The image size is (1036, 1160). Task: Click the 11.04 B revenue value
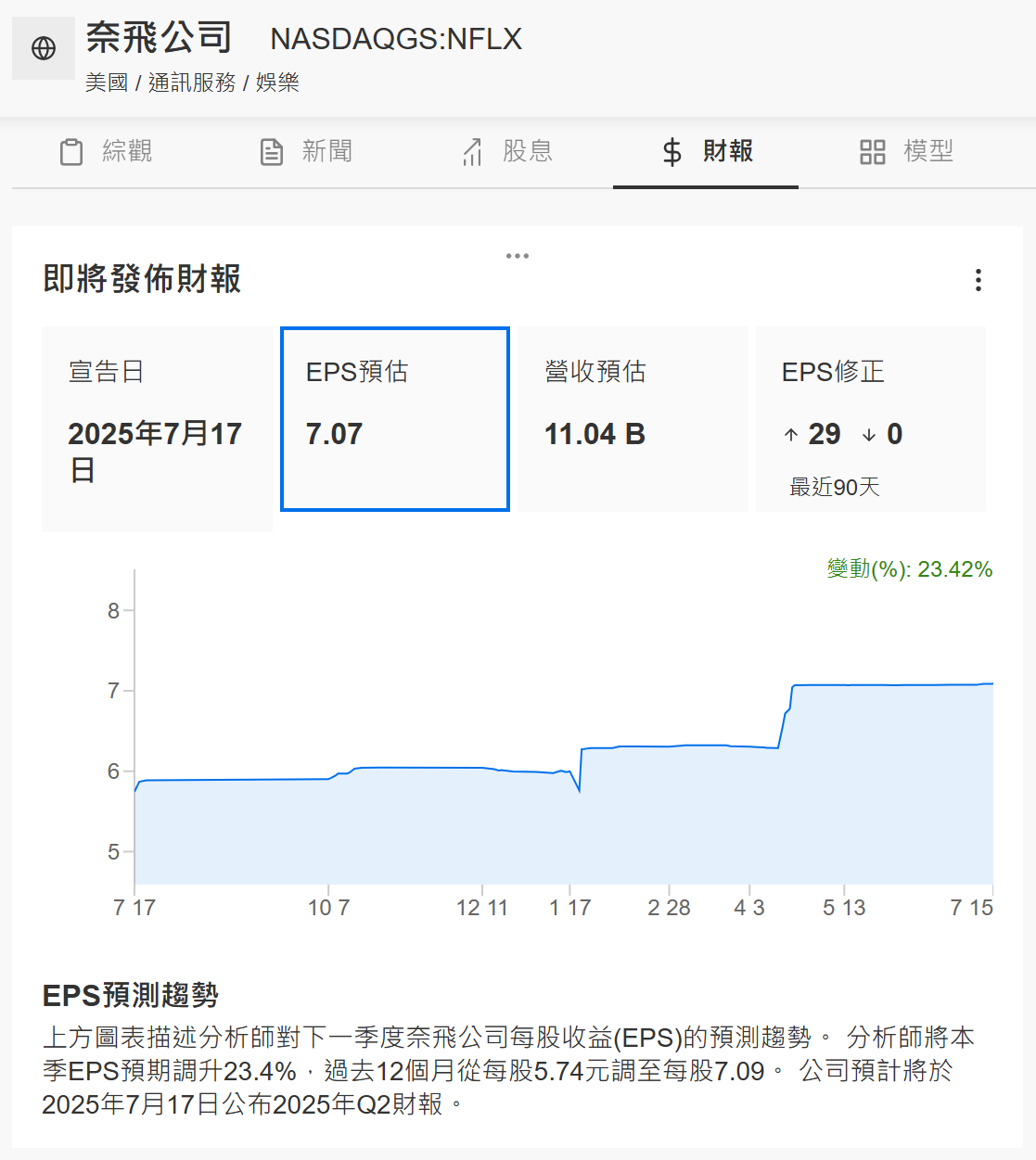pos(595,435)
